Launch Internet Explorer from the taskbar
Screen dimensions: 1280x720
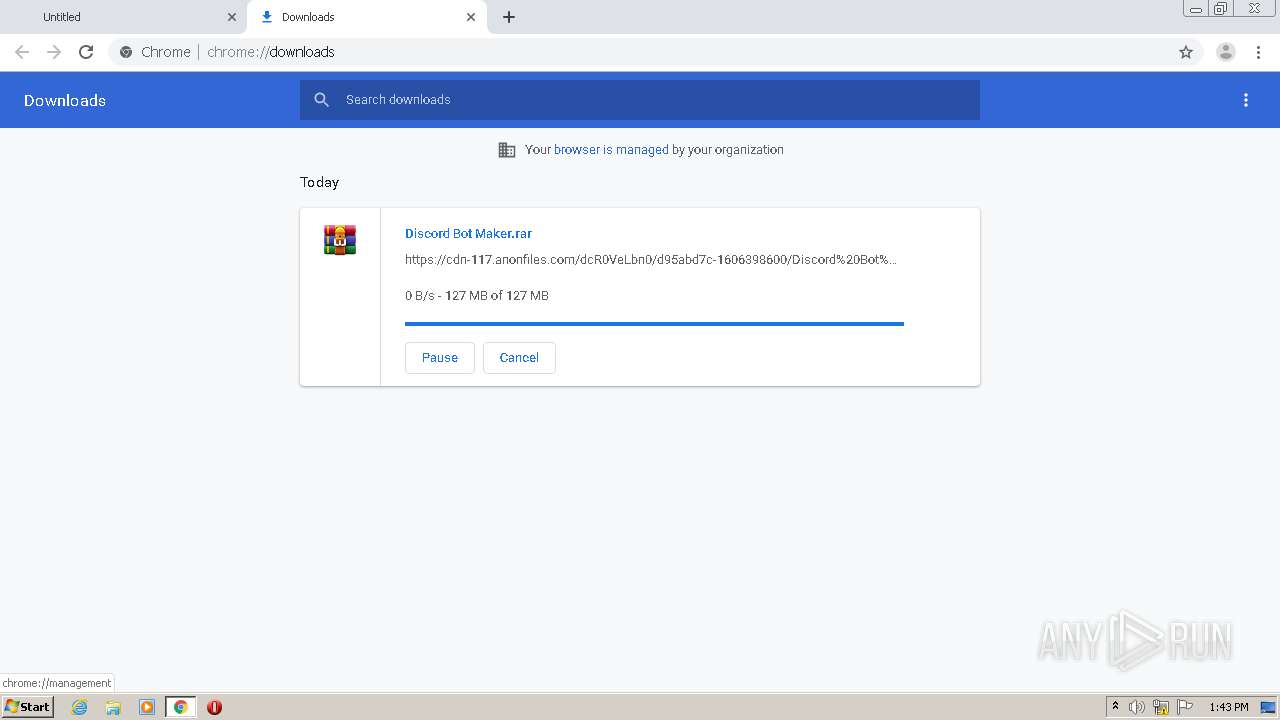80,707
